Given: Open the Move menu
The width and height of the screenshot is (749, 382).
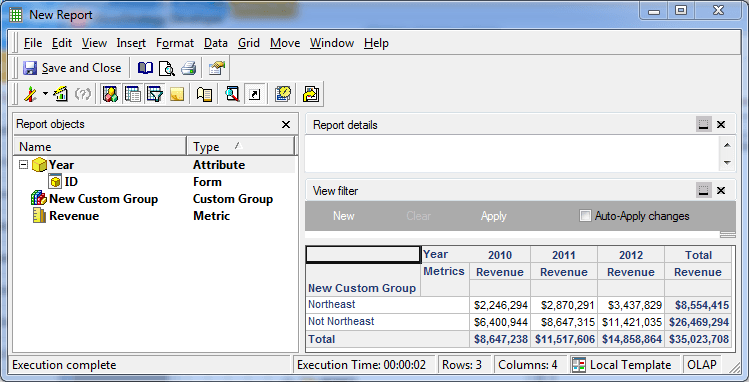Looking at the screenshot, I should tap(285, 43).
